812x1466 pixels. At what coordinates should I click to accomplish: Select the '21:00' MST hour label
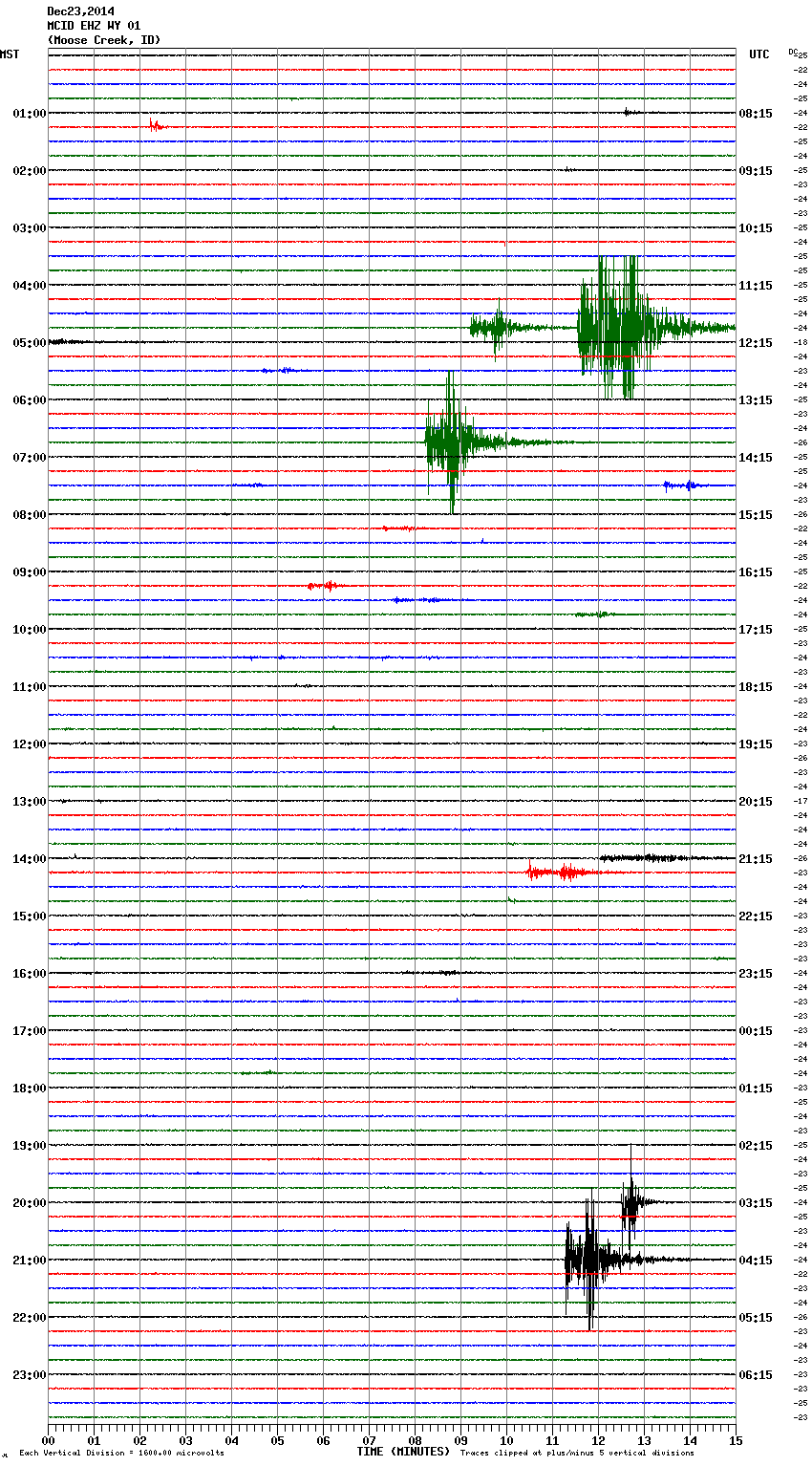coord(30,1261)
